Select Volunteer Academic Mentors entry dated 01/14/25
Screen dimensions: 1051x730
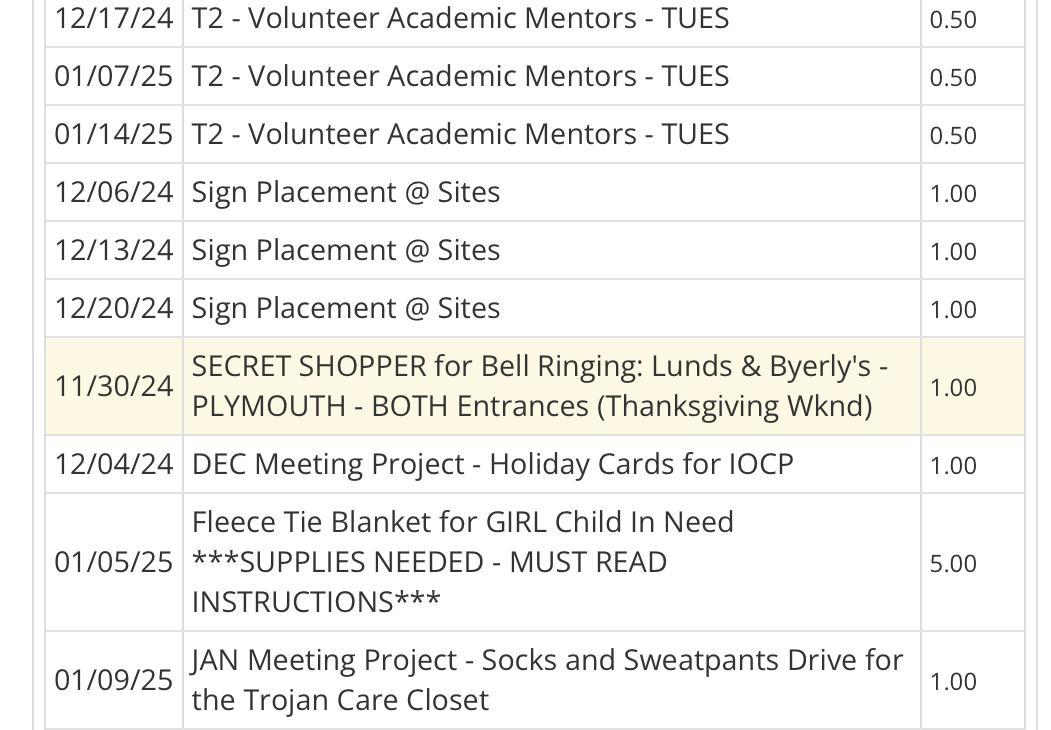click(460, 135)
